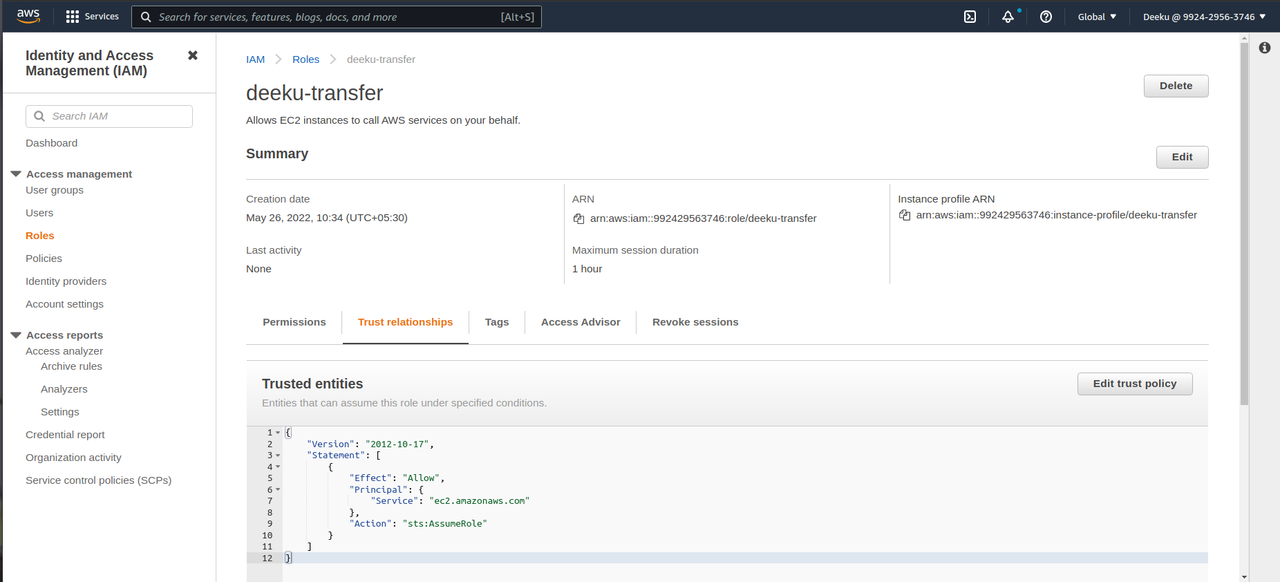Collapse the Access management section
This screenshot has width=1280, height=582.
click(x=16, y=174)
